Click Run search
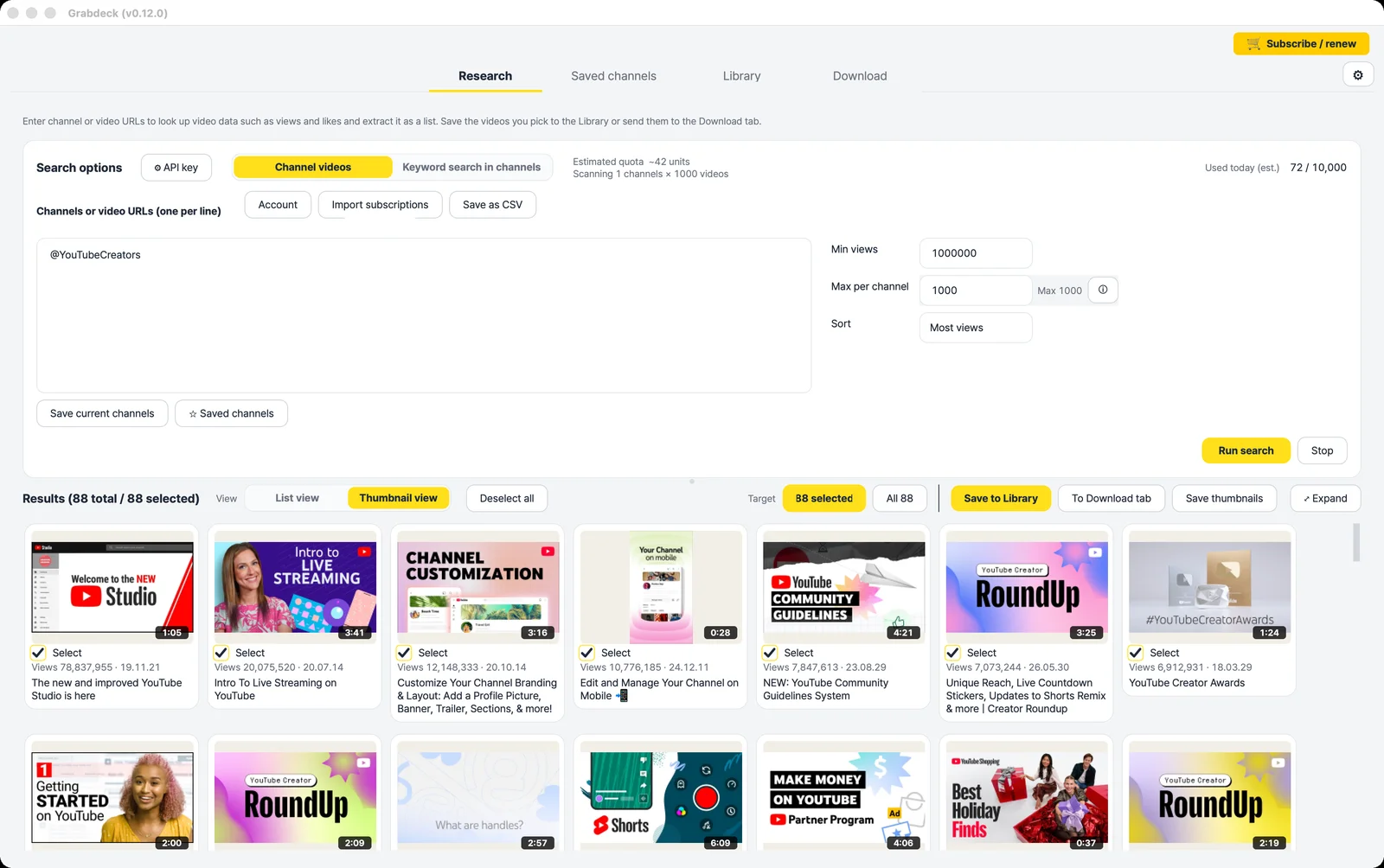The image size is (1384, 868). (x=1246, y=450)
